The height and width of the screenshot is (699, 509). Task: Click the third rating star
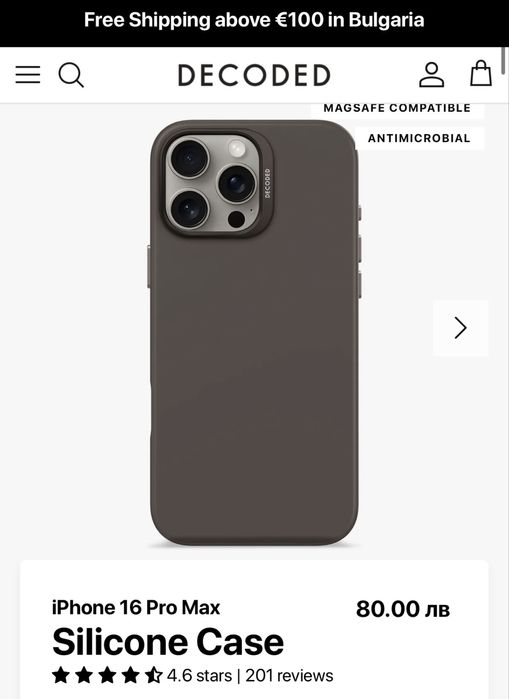tap(107, 675)
